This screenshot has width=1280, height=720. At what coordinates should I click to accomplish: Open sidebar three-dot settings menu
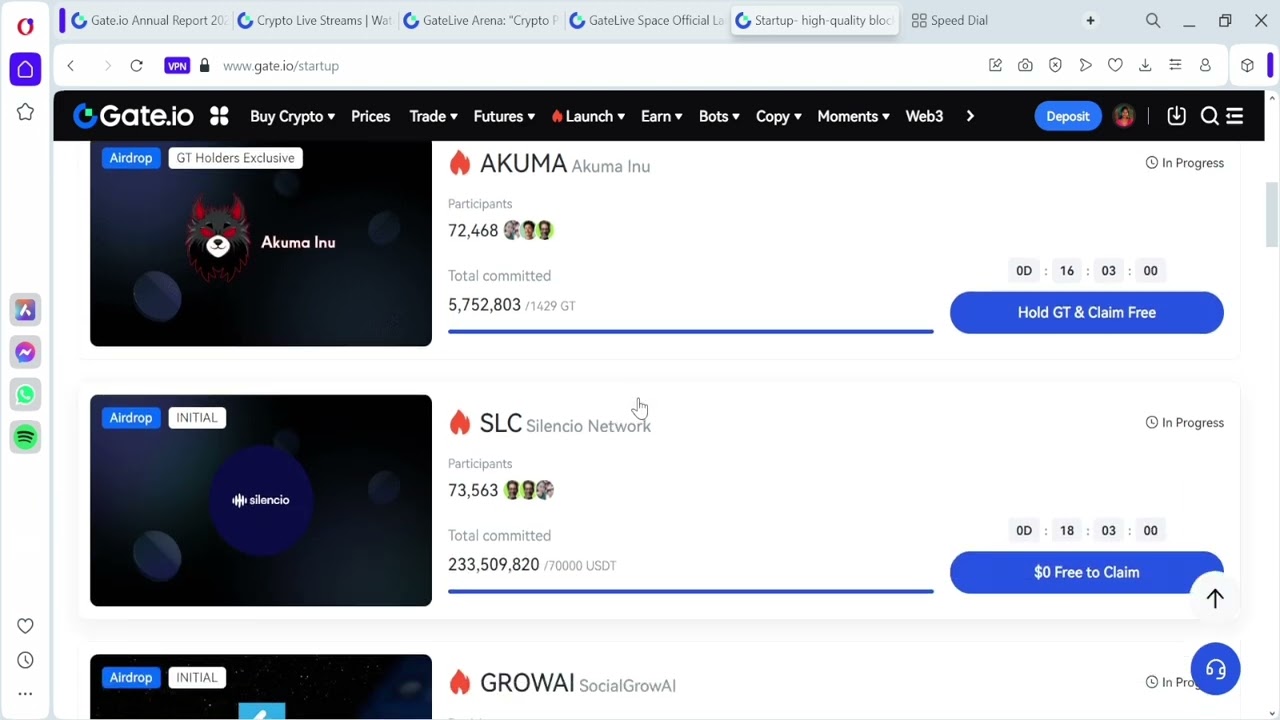[x=25, y=693]
